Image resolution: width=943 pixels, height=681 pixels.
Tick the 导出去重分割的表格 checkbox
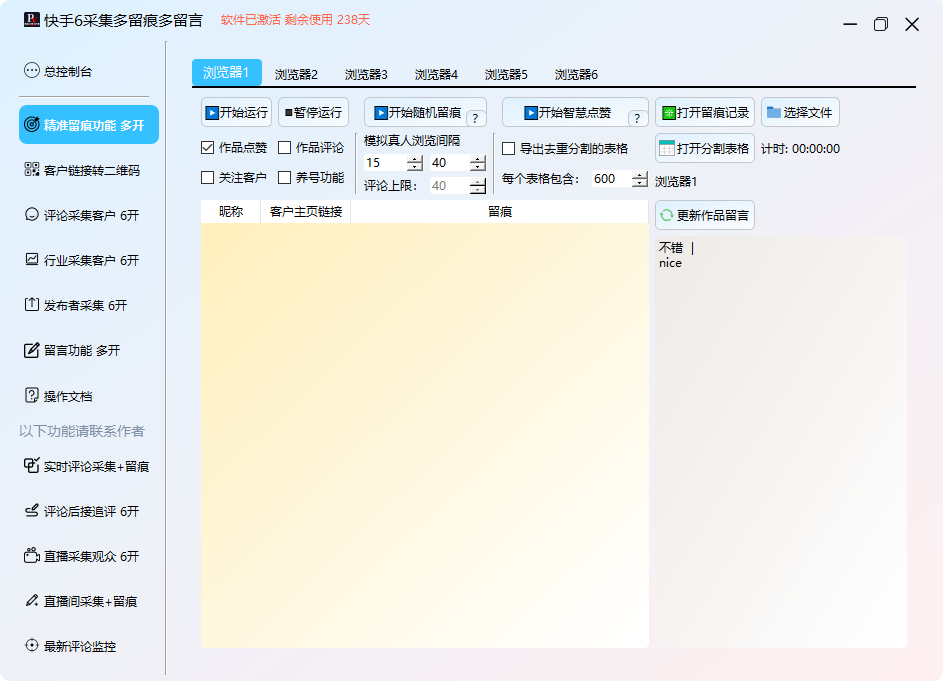pyautogui.click(x=509, y=149)
